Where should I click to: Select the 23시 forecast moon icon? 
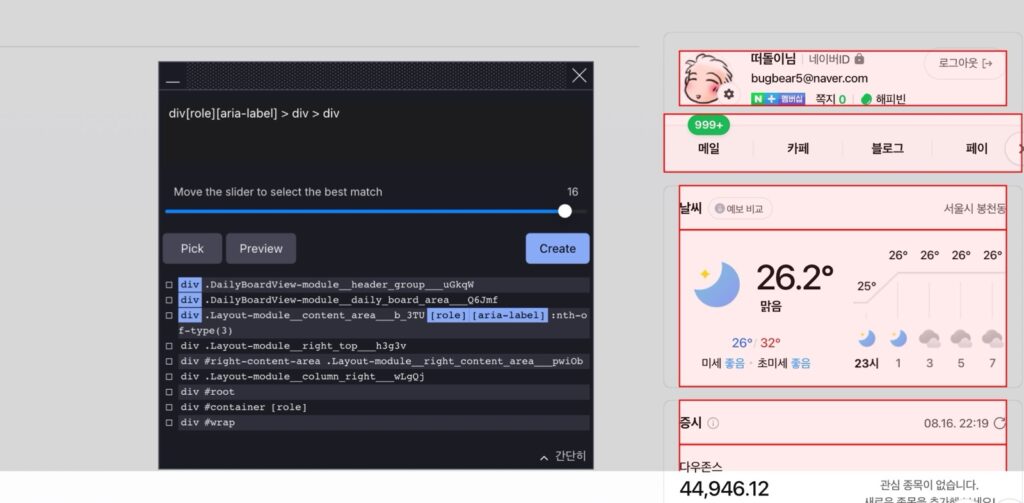pos(867,338)
